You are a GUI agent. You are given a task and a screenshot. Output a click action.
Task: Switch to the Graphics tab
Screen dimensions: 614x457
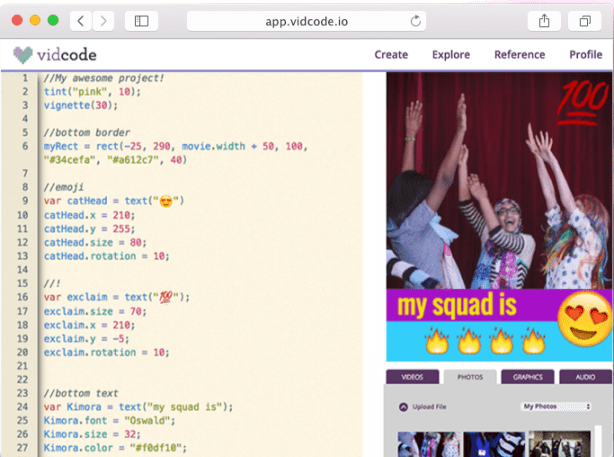pos(527,377)
